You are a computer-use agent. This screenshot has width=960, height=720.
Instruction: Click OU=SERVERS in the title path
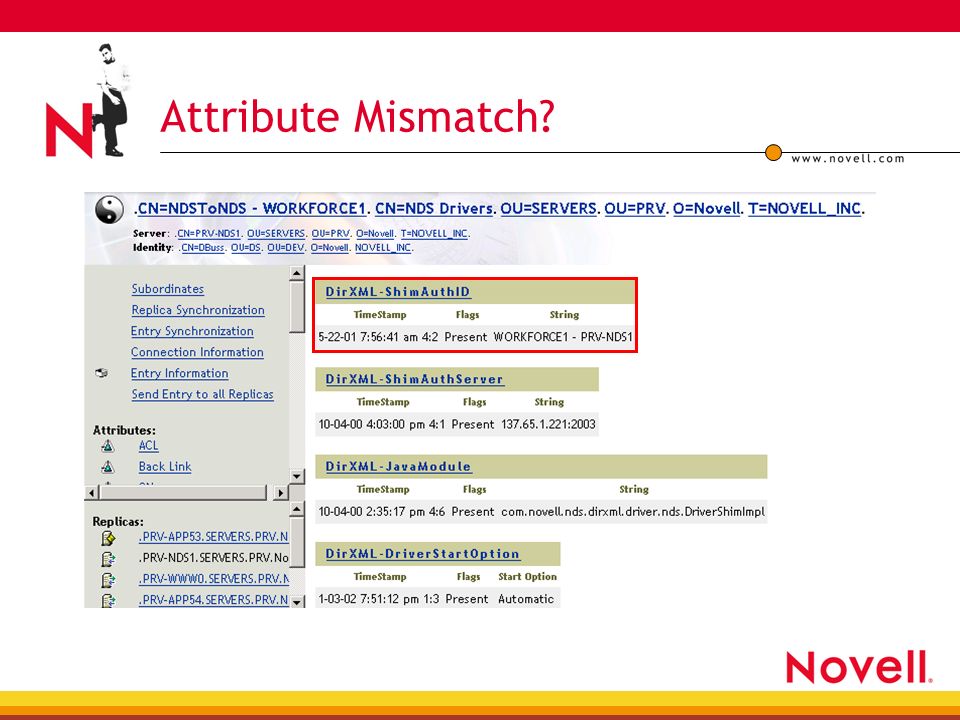549,209
